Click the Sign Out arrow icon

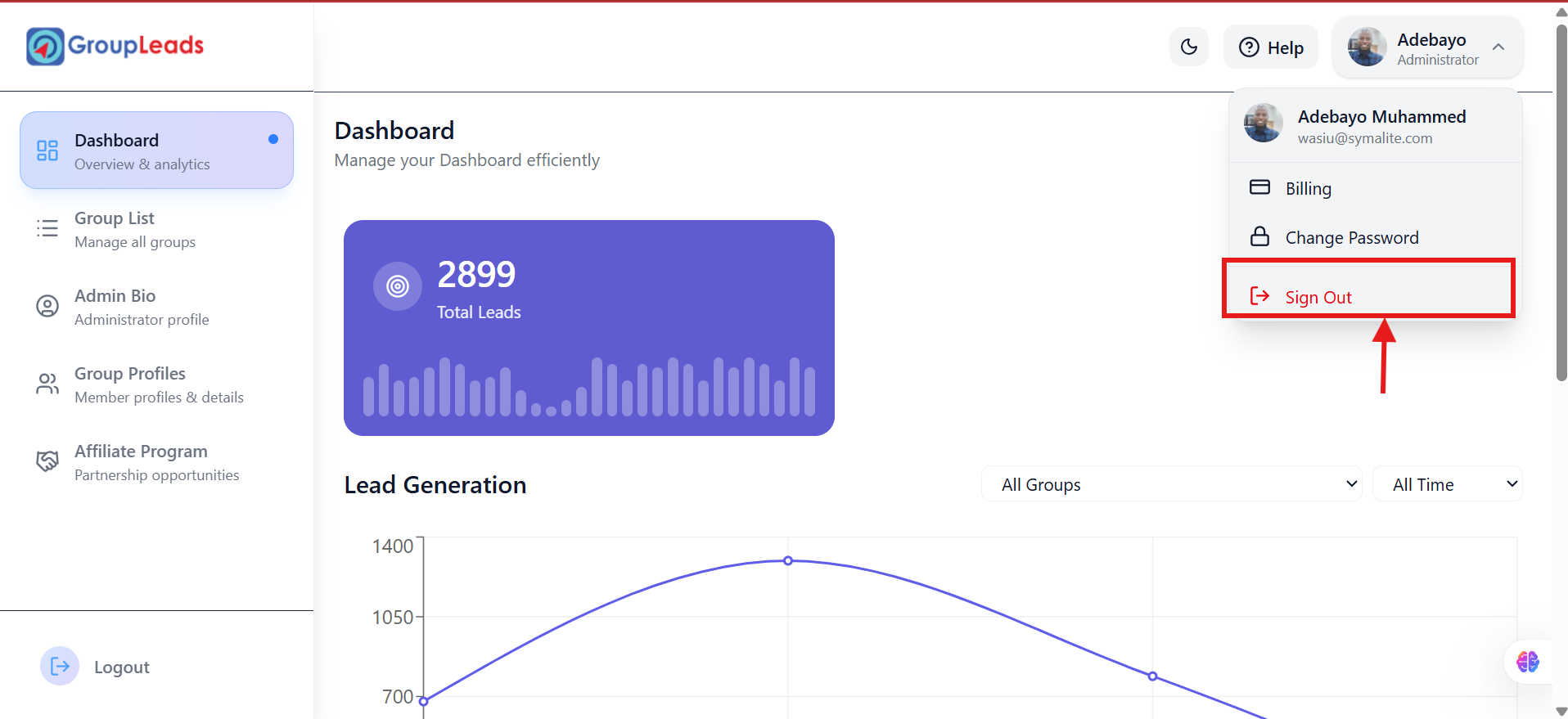point(1259,296)
